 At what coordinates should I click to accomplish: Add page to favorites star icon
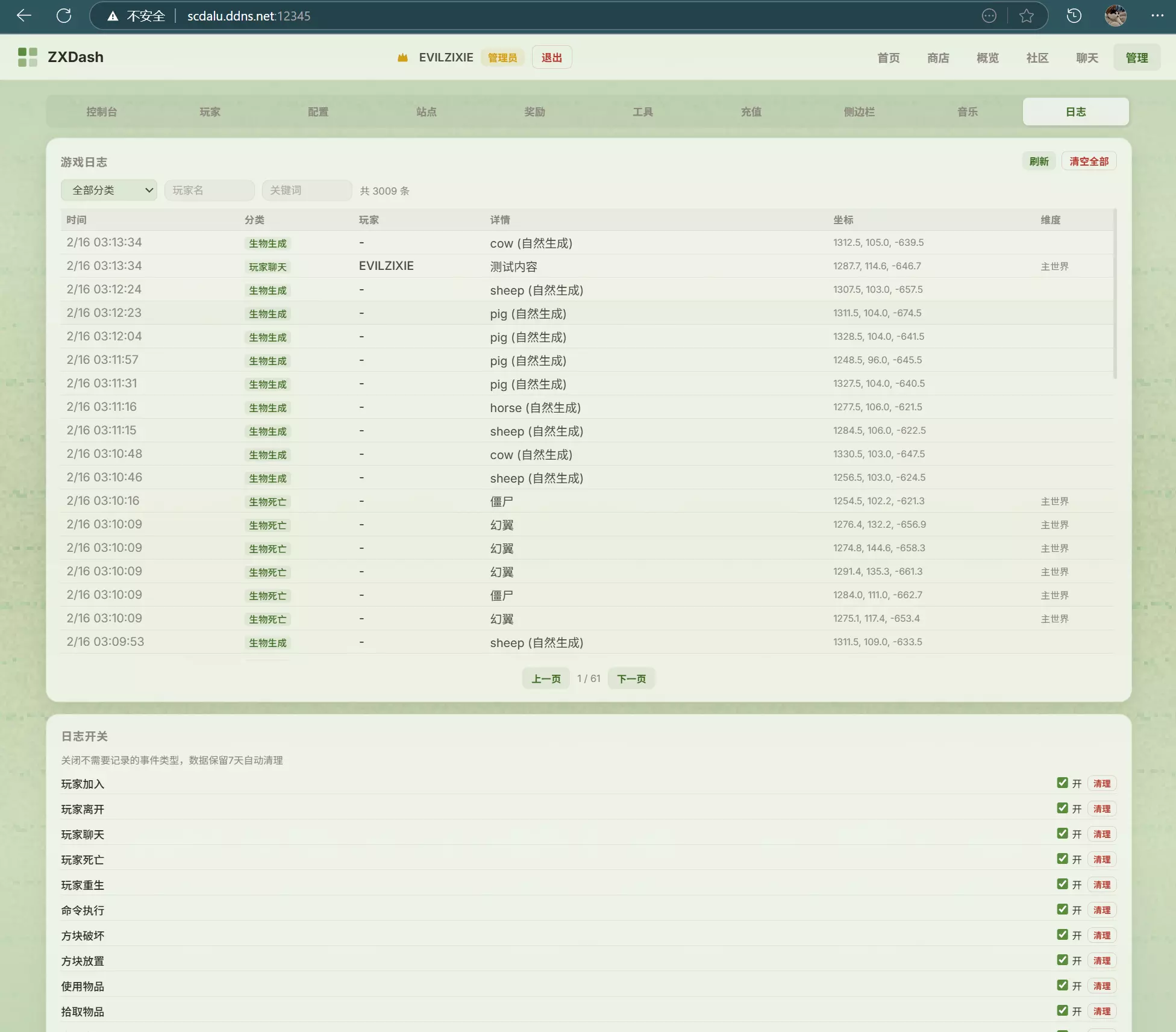(1027, 16)
